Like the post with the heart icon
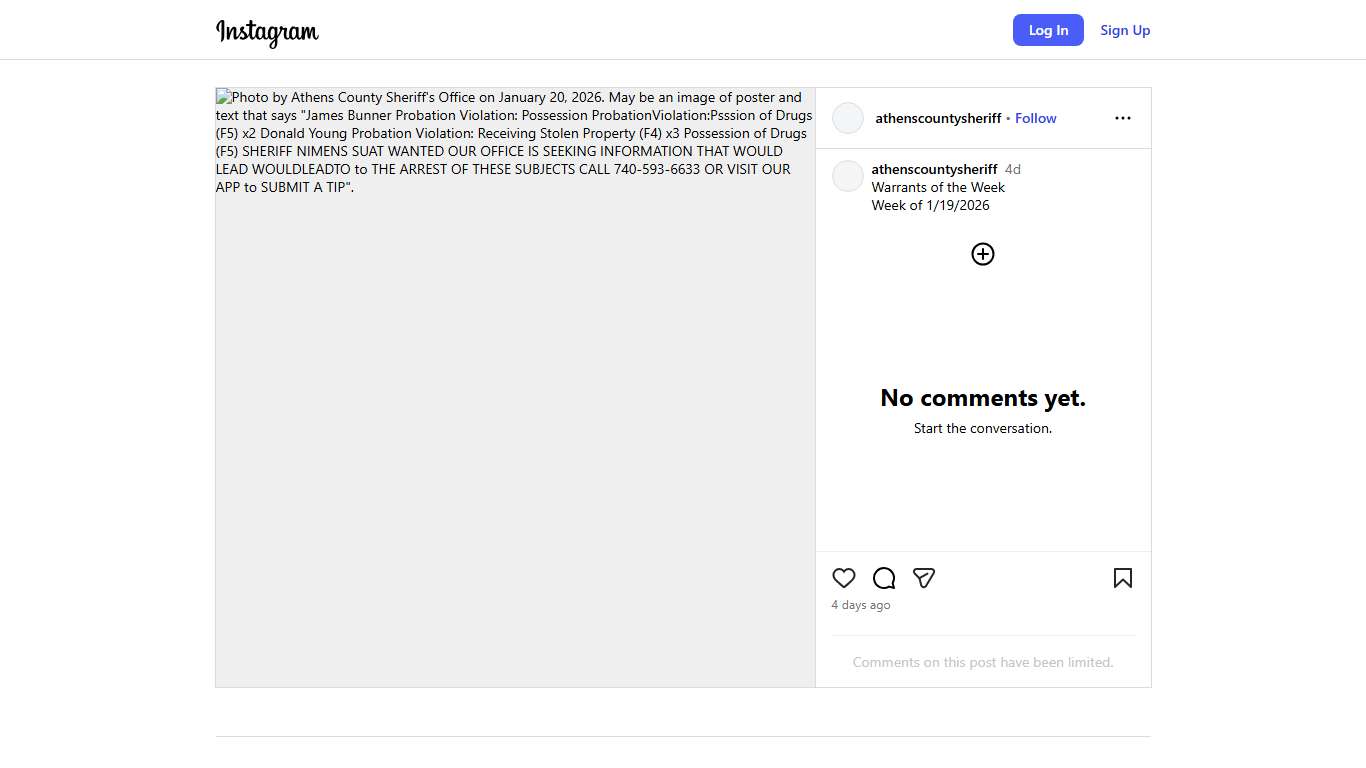Image resolution: width=1366 pixels, height=768 pixels. (x=844, y=578)
